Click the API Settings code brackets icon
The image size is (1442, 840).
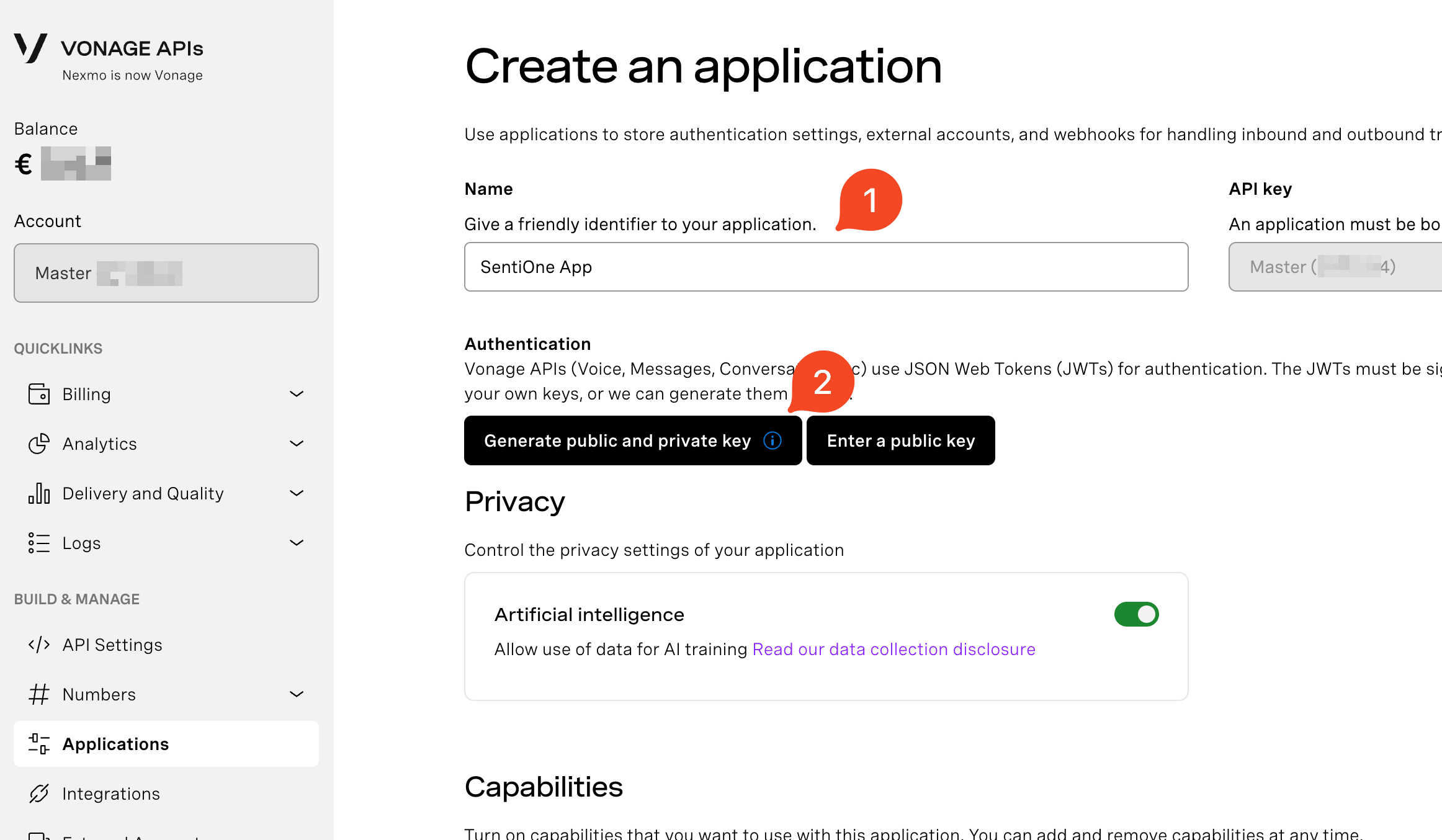point(39,645)
